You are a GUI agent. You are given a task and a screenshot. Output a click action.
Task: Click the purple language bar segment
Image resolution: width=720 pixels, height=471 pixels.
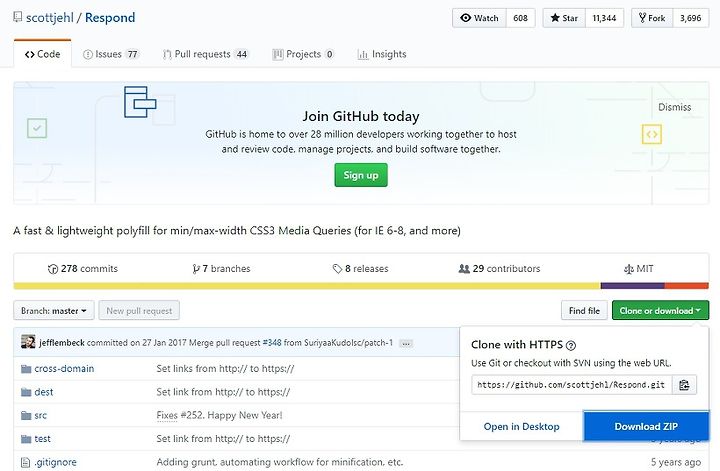tap(632, 286)
